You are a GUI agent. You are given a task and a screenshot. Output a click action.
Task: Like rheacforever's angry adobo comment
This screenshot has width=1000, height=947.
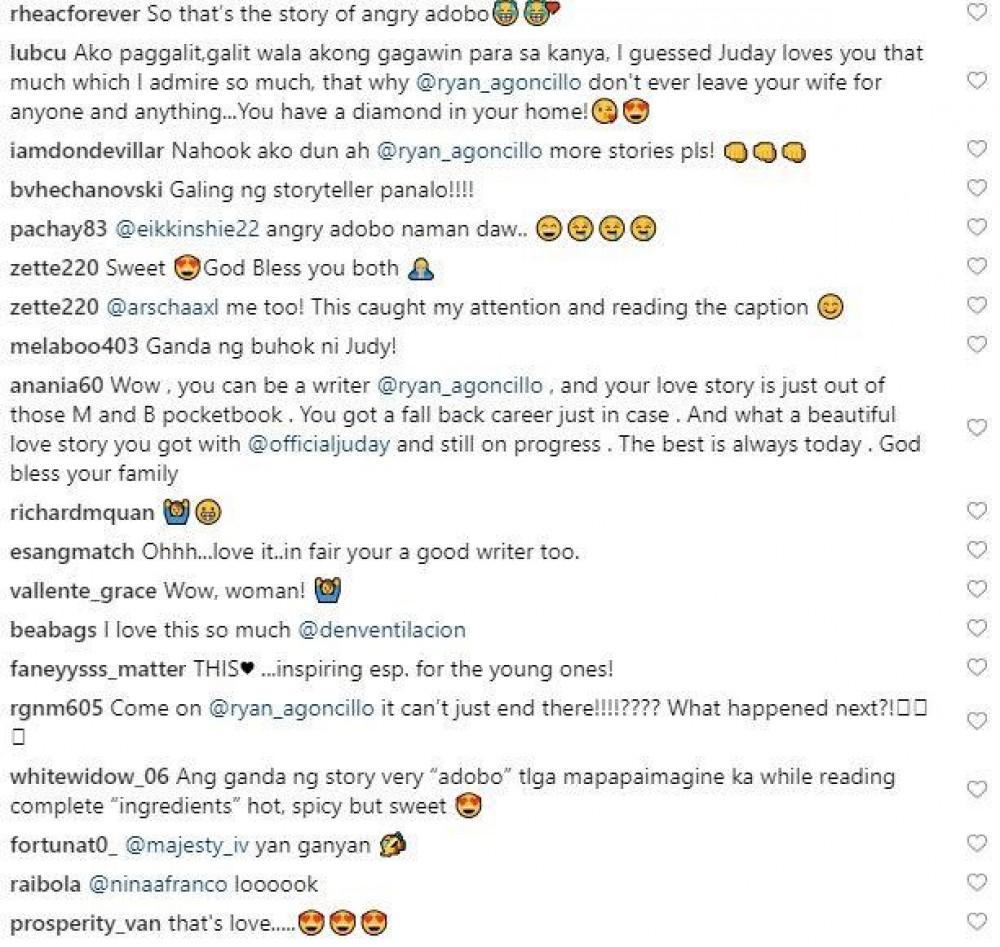pyautogui.click(x=977, y=13)
